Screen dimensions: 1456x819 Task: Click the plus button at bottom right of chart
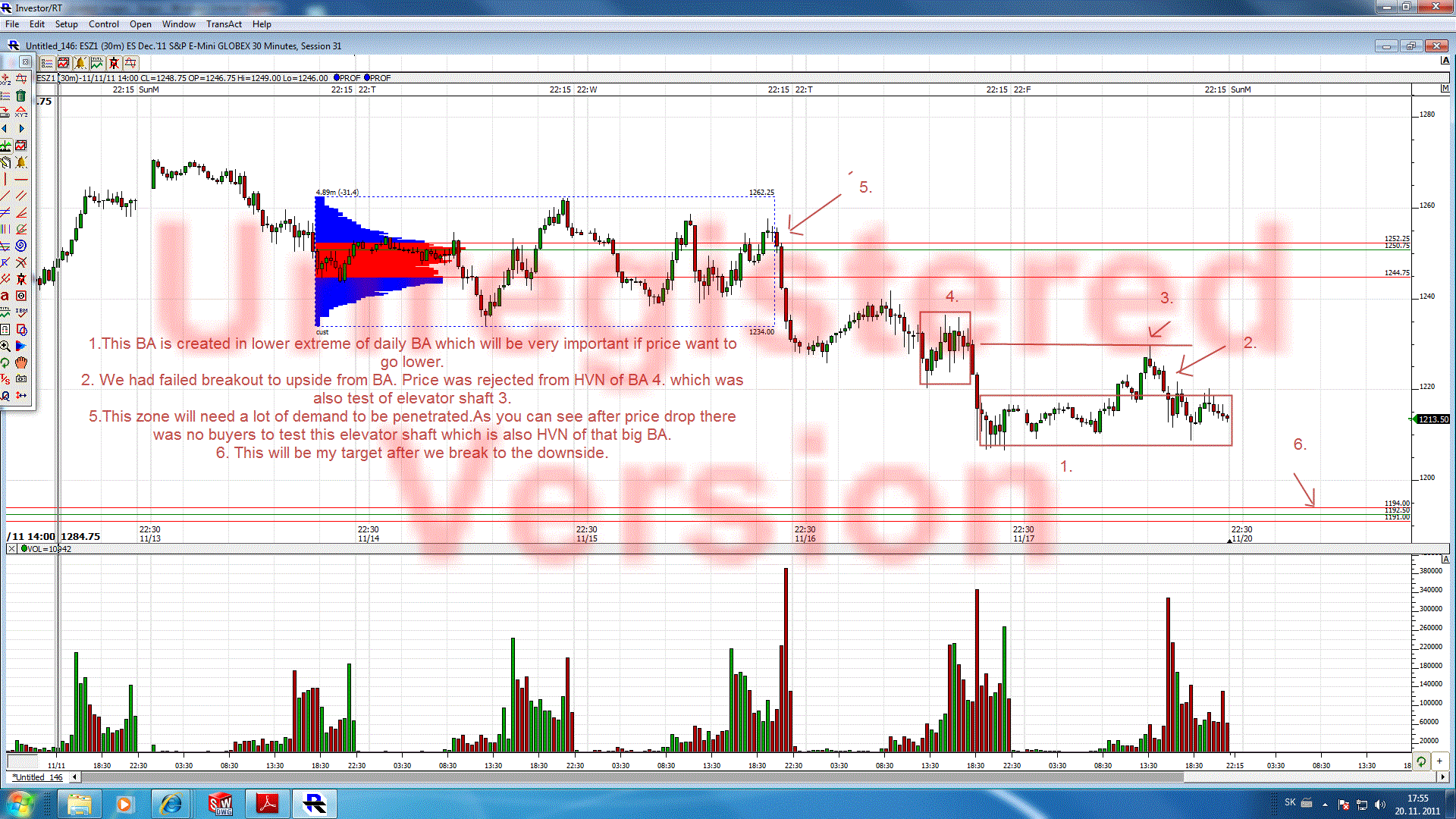[1439, 761]
